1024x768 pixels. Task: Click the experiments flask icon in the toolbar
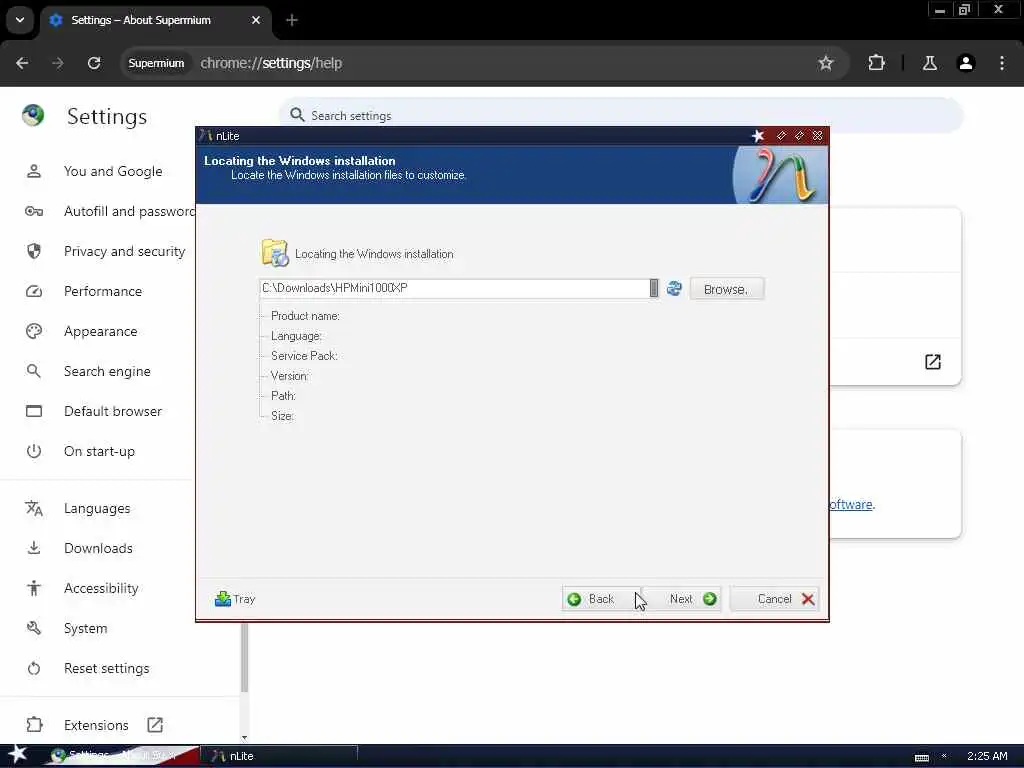tap(930, 63)
